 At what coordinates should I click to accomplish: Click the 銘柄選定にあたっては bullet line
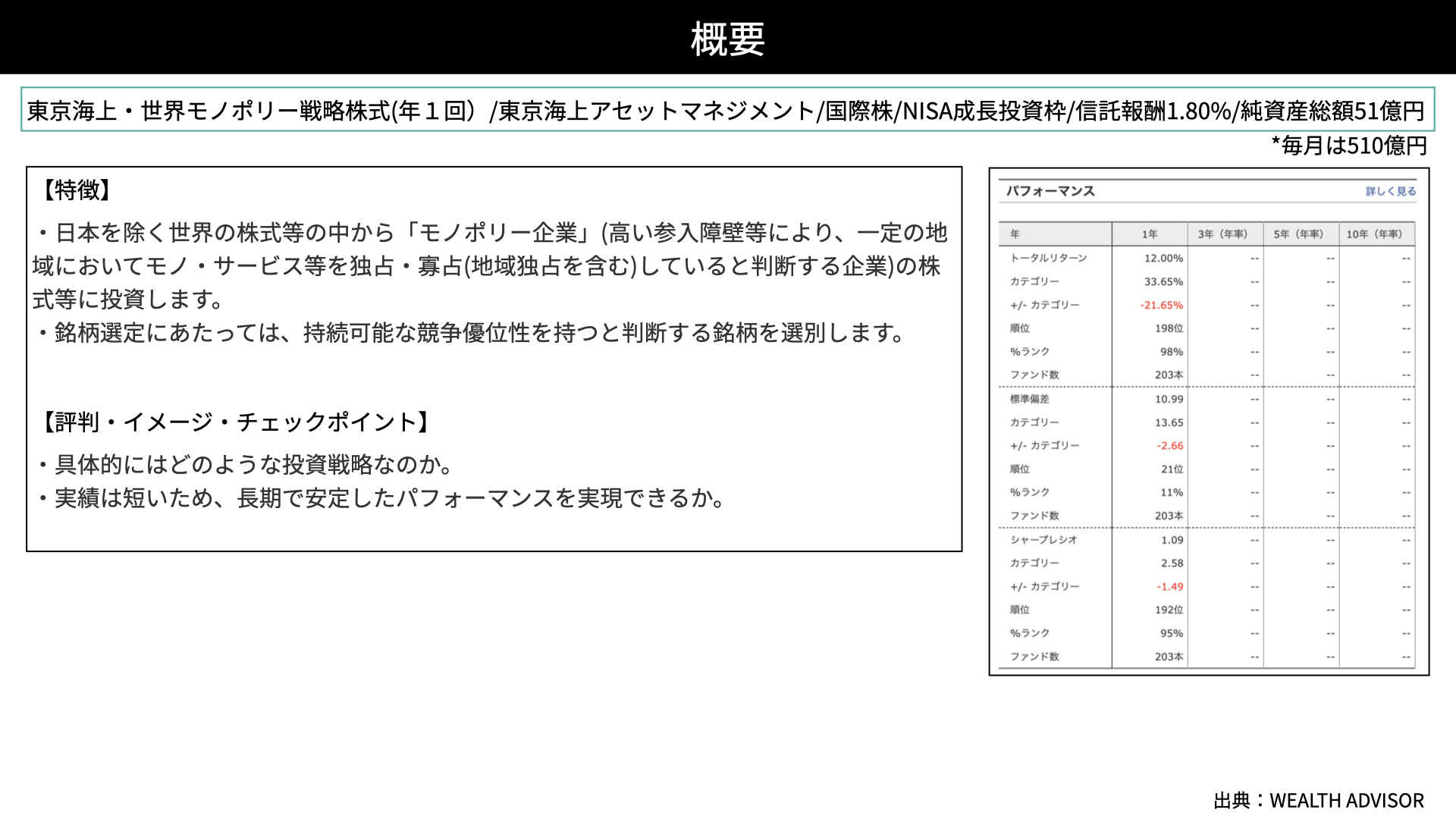click(470, 332)
